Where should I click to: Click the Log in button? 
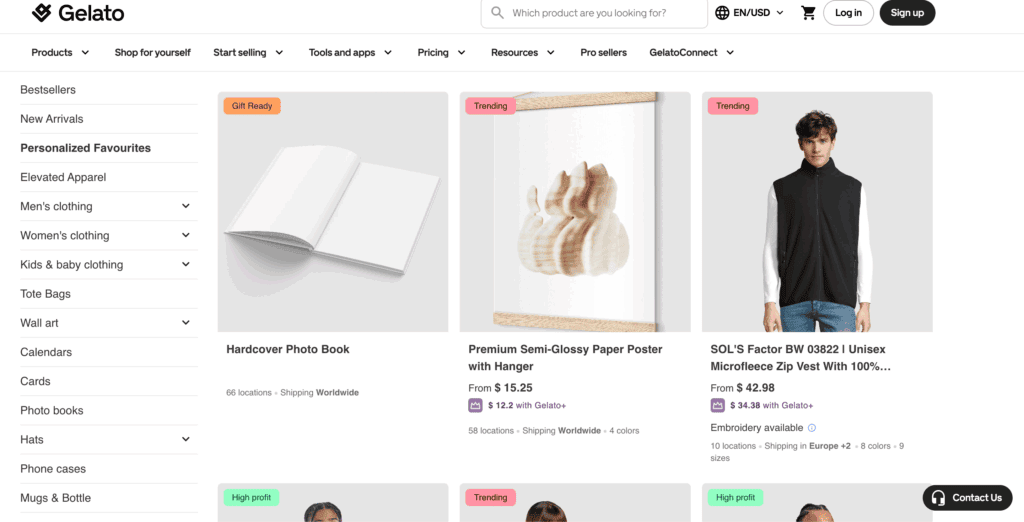848,13
